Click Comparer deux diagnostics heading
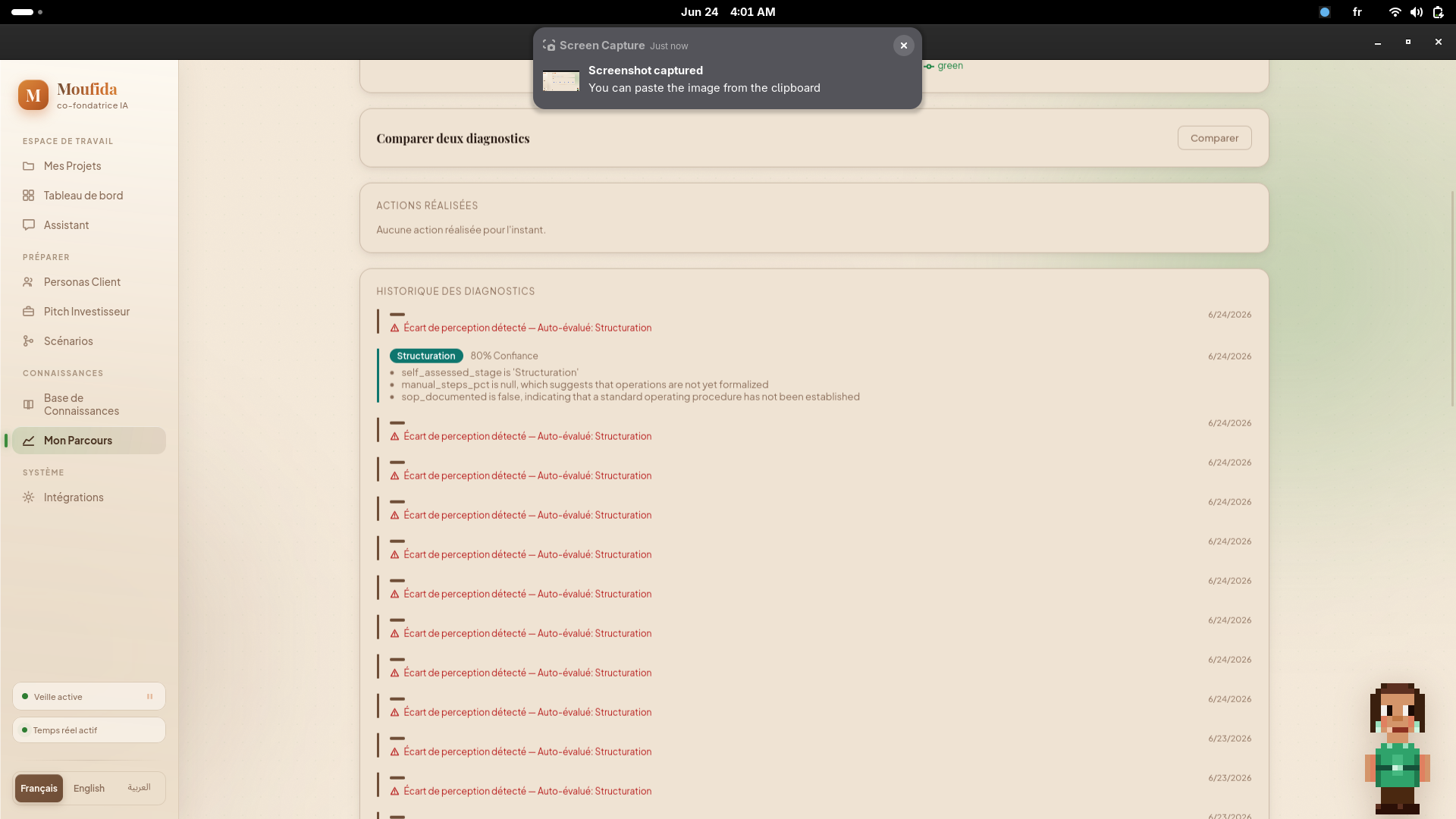Screen dimensions: 1456x819 [x=453, y=138]
